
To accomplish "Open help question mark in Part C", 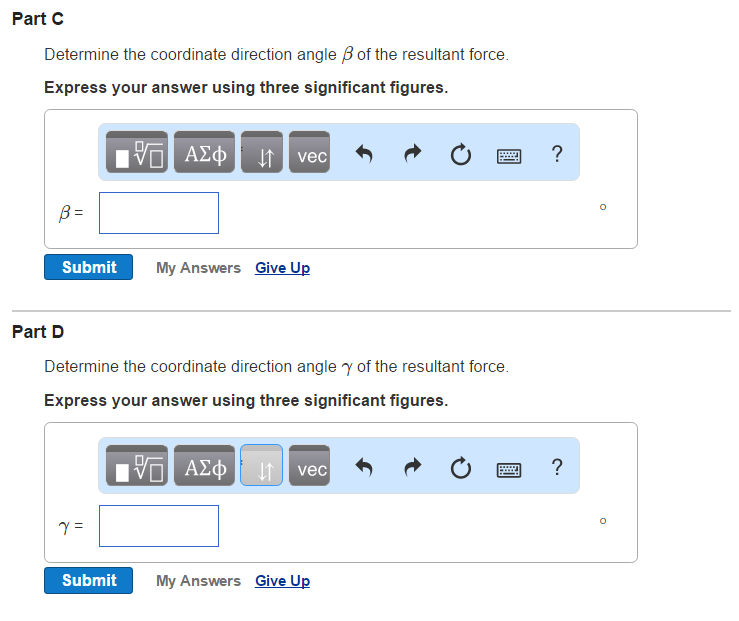I will (557, 153).
